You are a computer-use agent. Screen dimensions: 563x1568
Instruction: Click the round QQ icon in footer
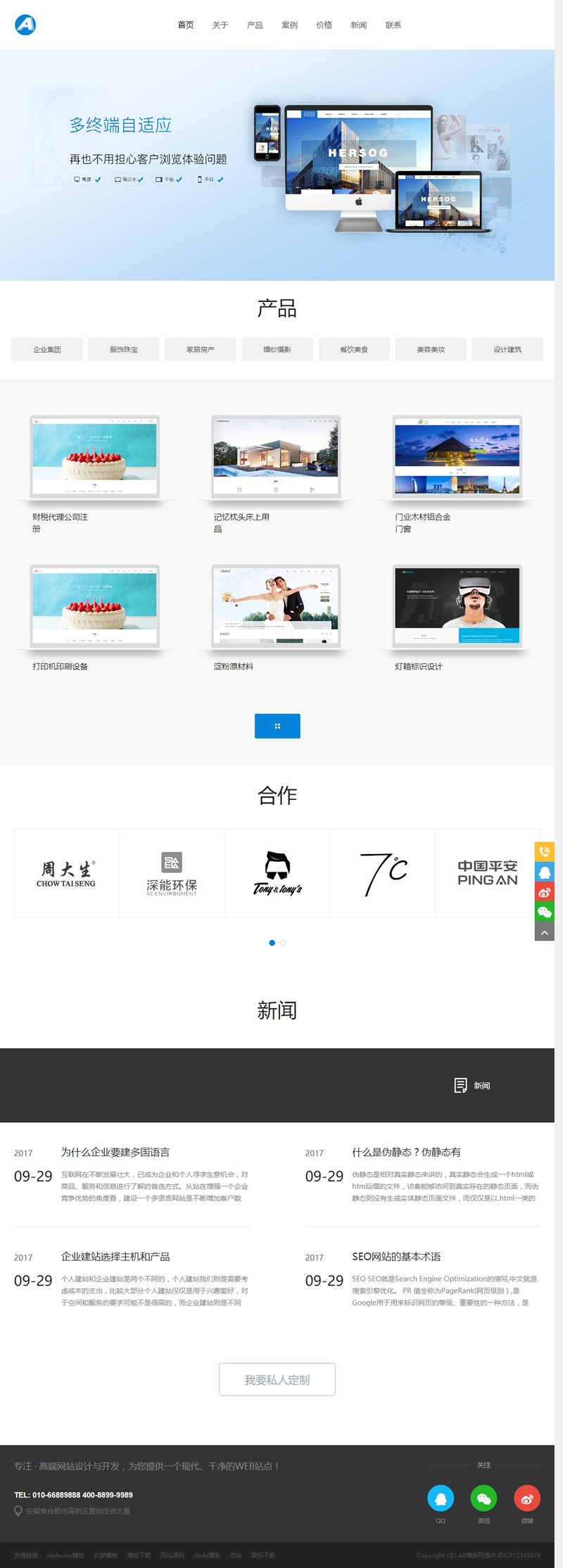pyautogui.click(x=441, y=1498)
